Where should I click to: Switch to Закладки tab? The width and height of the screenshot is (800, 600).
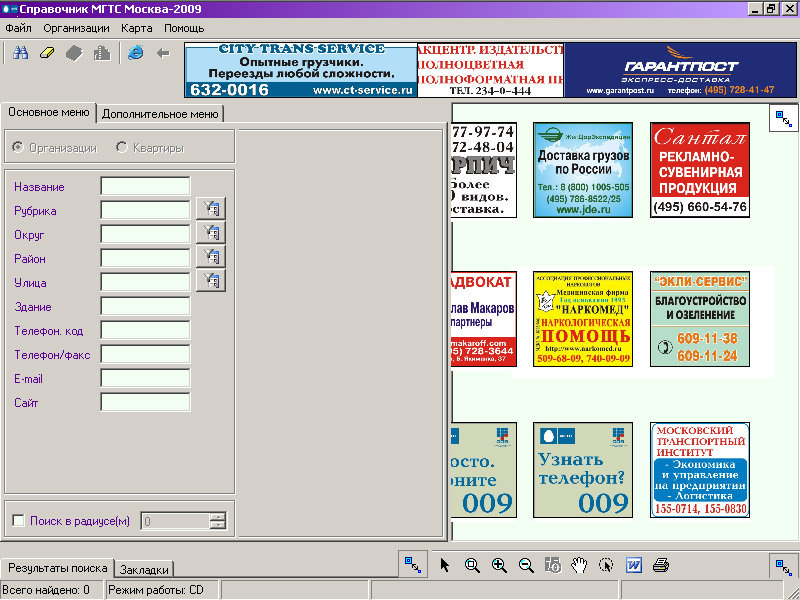point(144,569)
